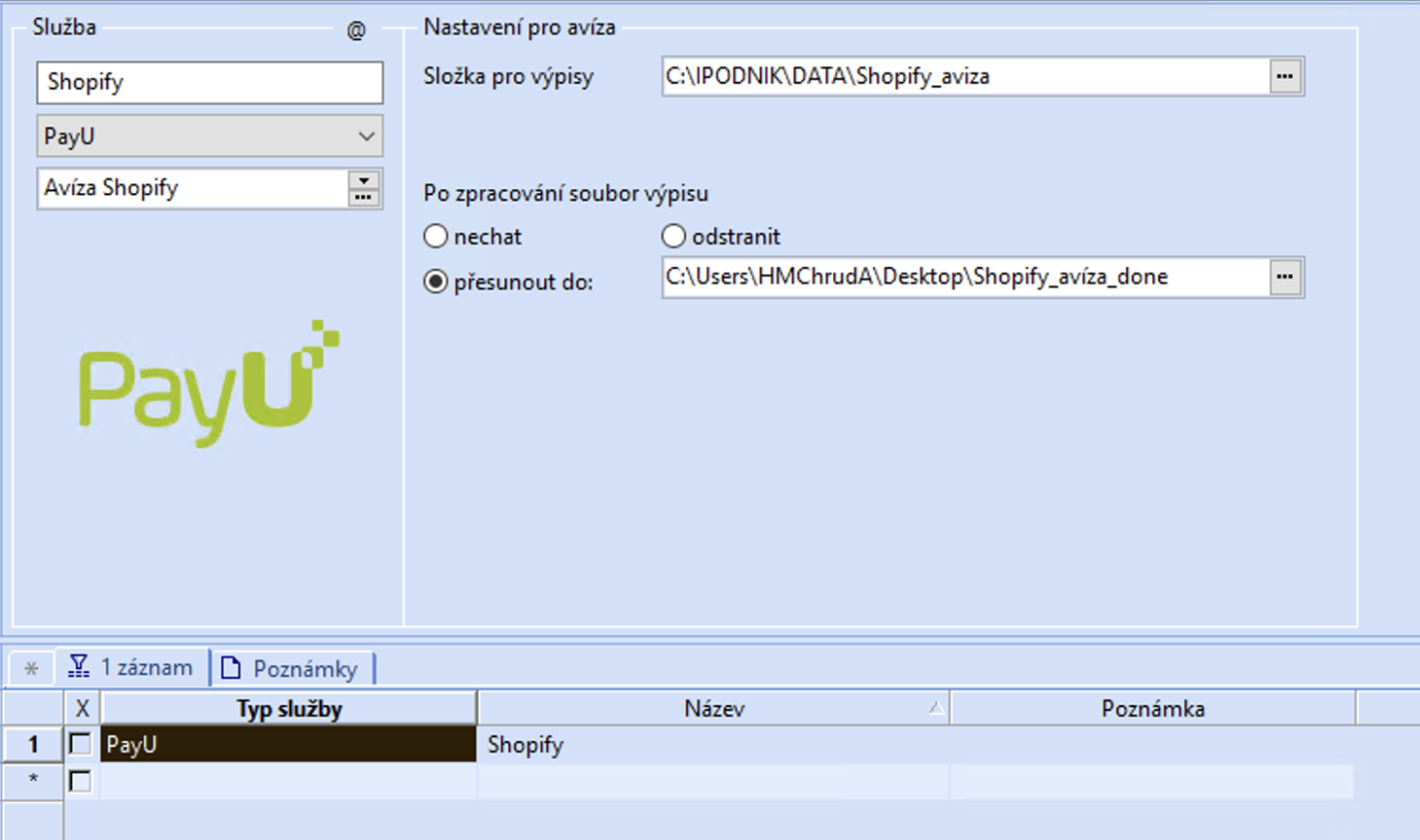Open the Avíza Shopify lookup button
The height and width of the screenshot is (840, 1420).
(x=364, y=188)
